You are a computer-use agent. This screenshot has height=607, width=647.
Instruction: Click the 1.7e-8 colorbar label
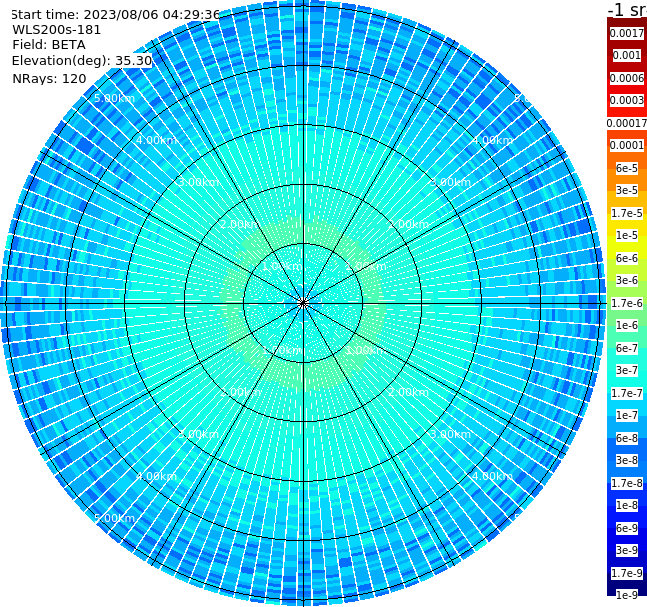click(627, 483)
